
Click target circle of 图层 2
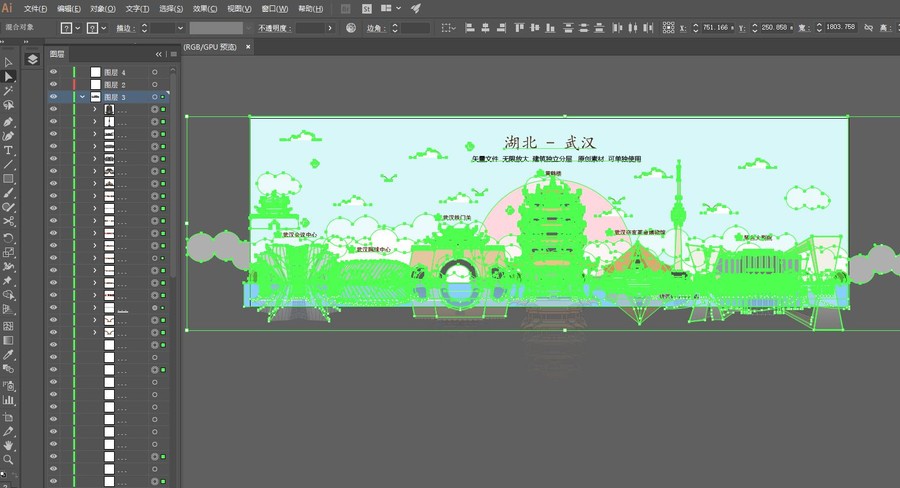pyautogui.click(x=154, y=84)
